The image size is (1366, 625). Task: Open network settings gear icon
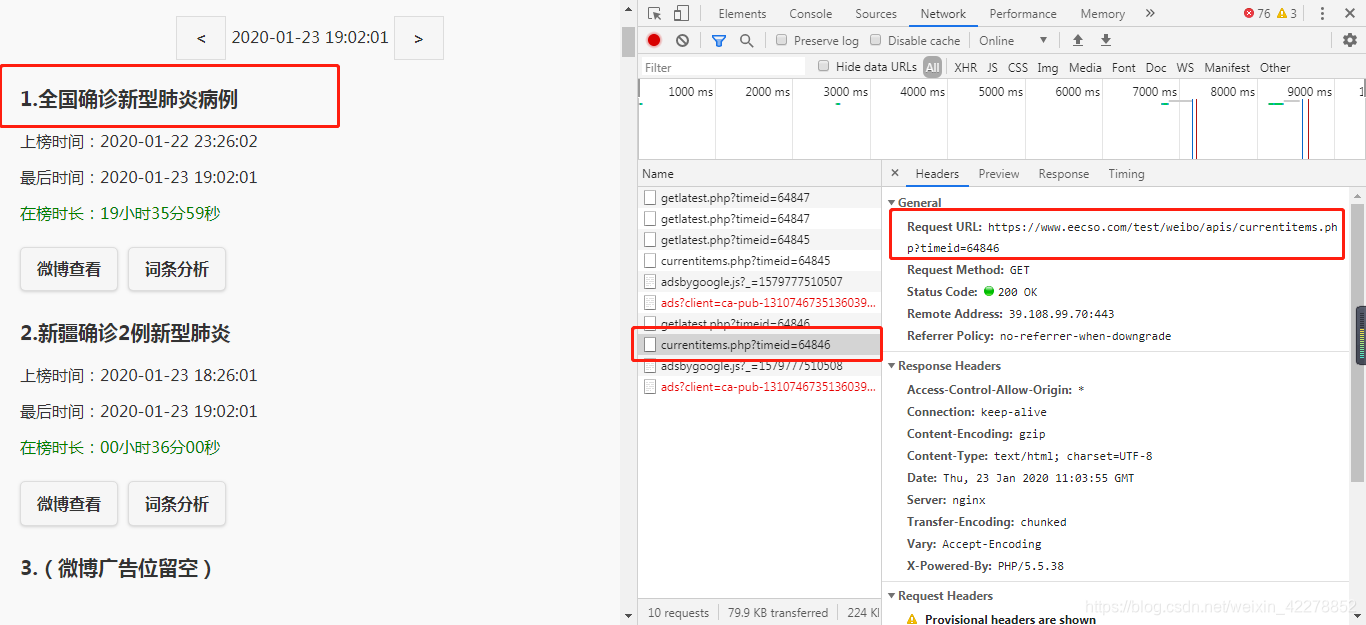(1350, 40)
